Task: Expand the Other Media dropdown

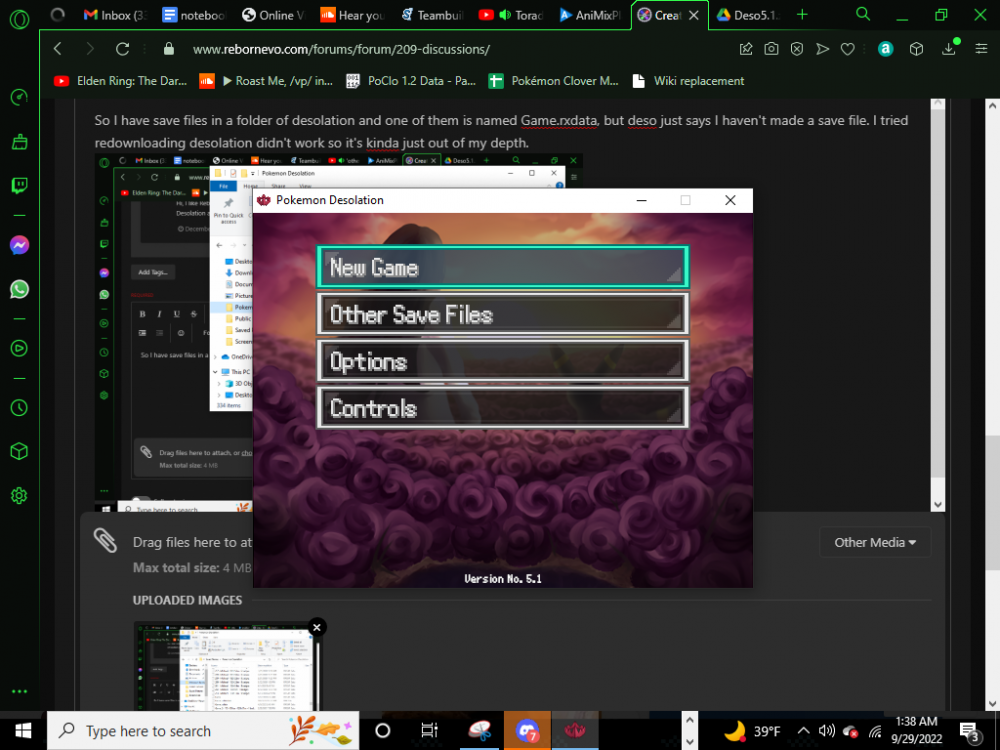Action: (875, 543)
